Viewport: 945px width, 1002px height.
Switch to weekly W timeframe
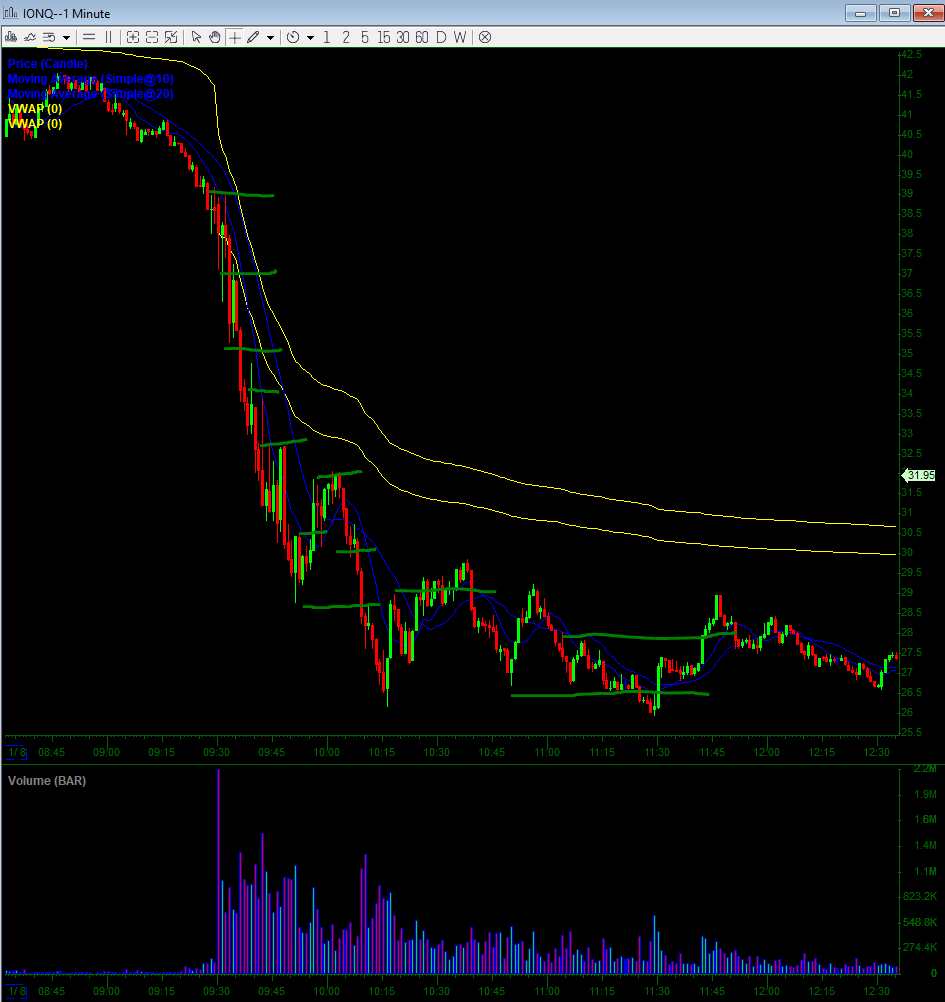click(460, 37)
